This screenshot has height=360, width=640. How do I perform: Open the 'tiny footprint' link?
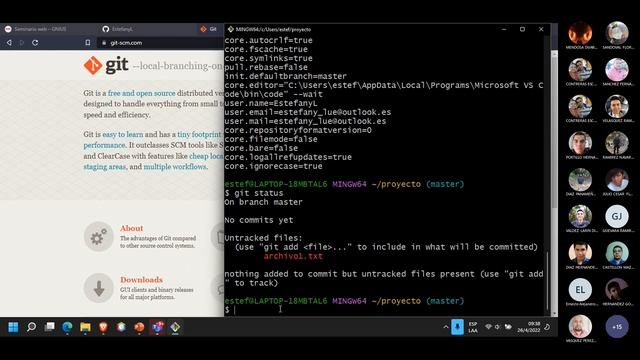click(x=199, y=134)
